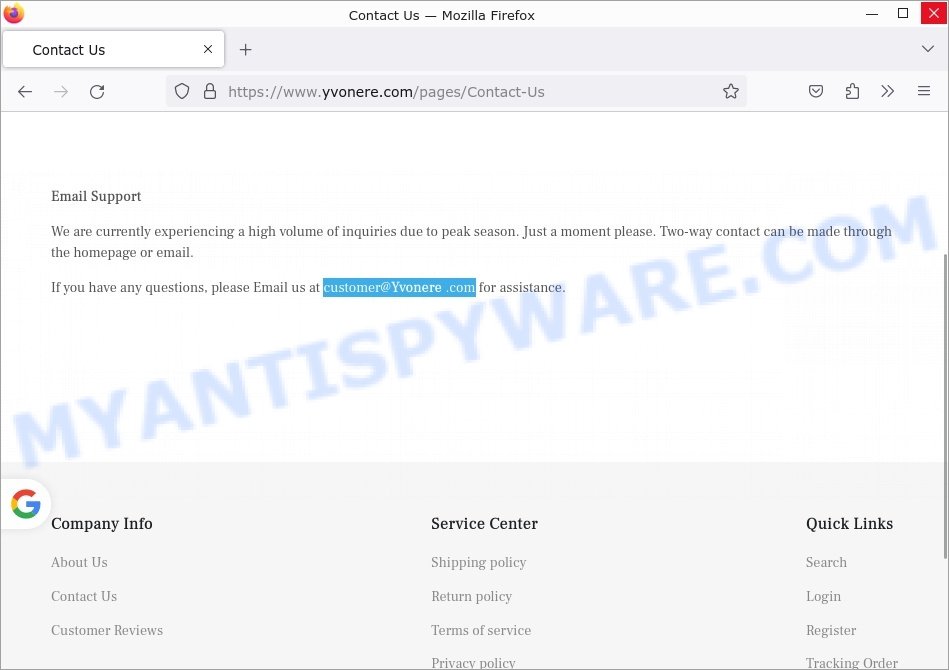Image resolution: width=949 pixels, height=670 pixels.
Task: Open the Search quick link
Action: click(x=826, y=562)
